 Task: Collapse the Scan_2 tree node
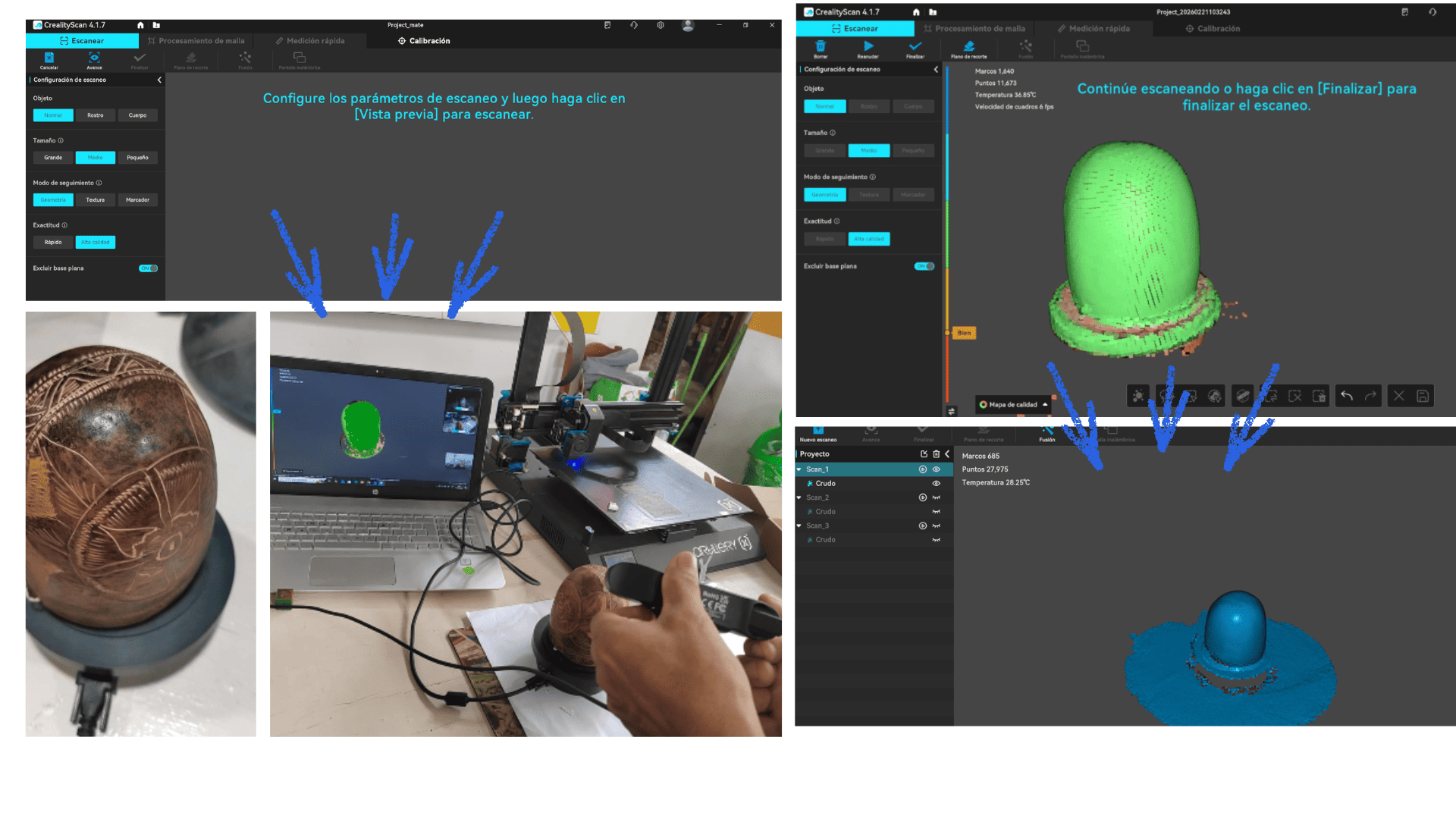tap(799, 497)
